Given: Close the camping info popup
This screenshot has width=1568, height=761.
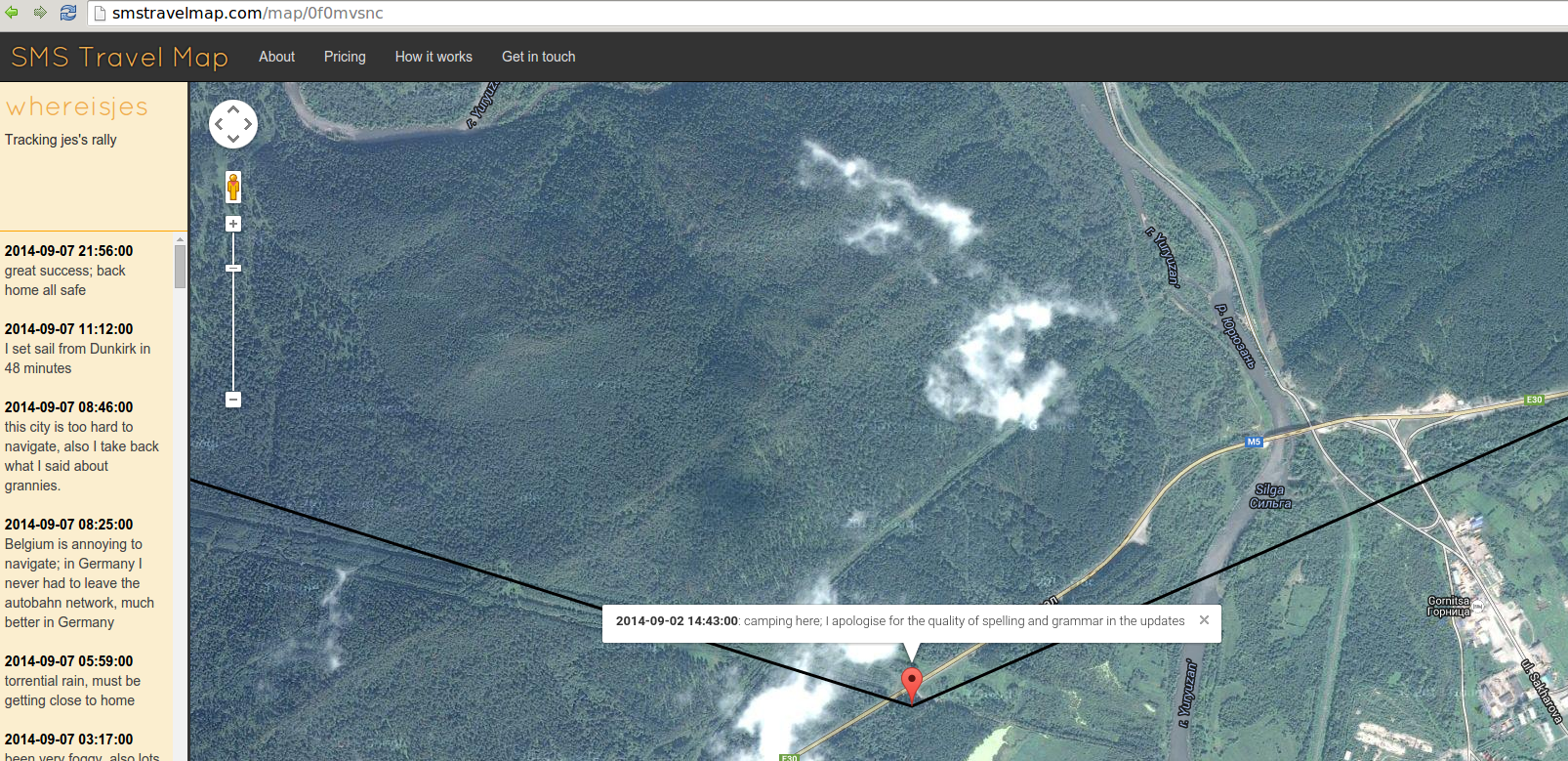Looking at the screenshot, I should (1204, 620).
